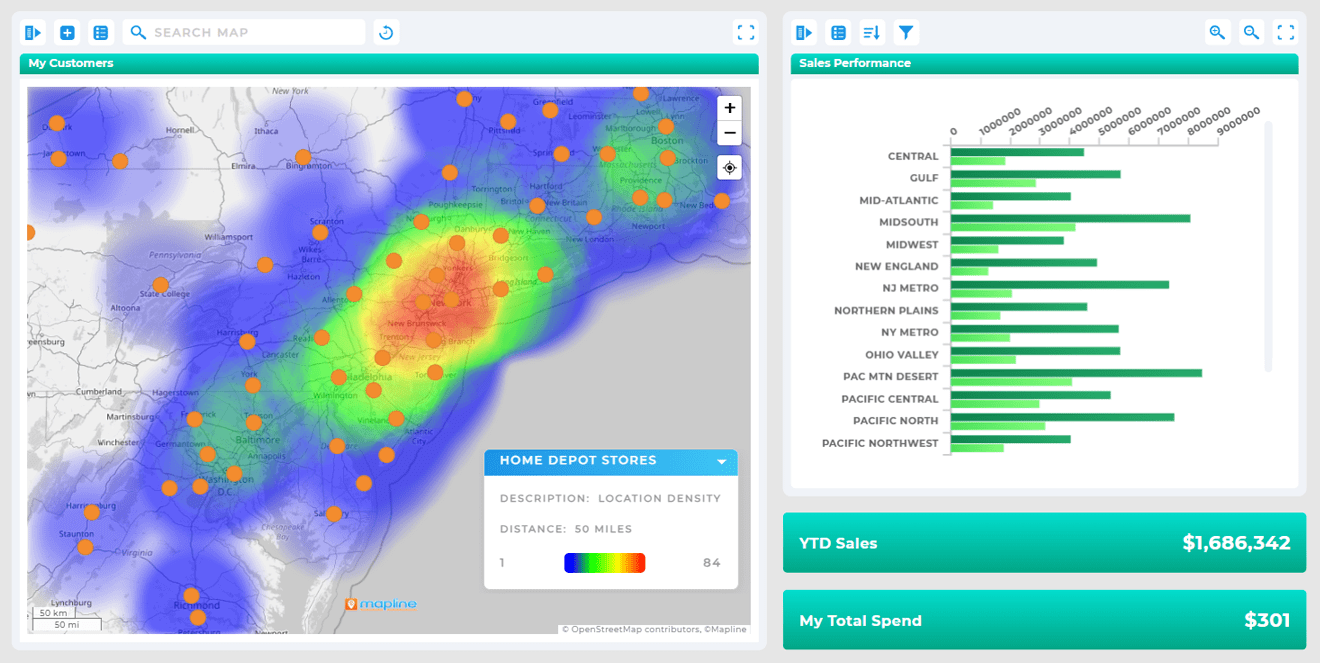The width and height of the screenshot is (1320, 663).
Task: Open the filter for Sales Performance
Action: (906, 32)
